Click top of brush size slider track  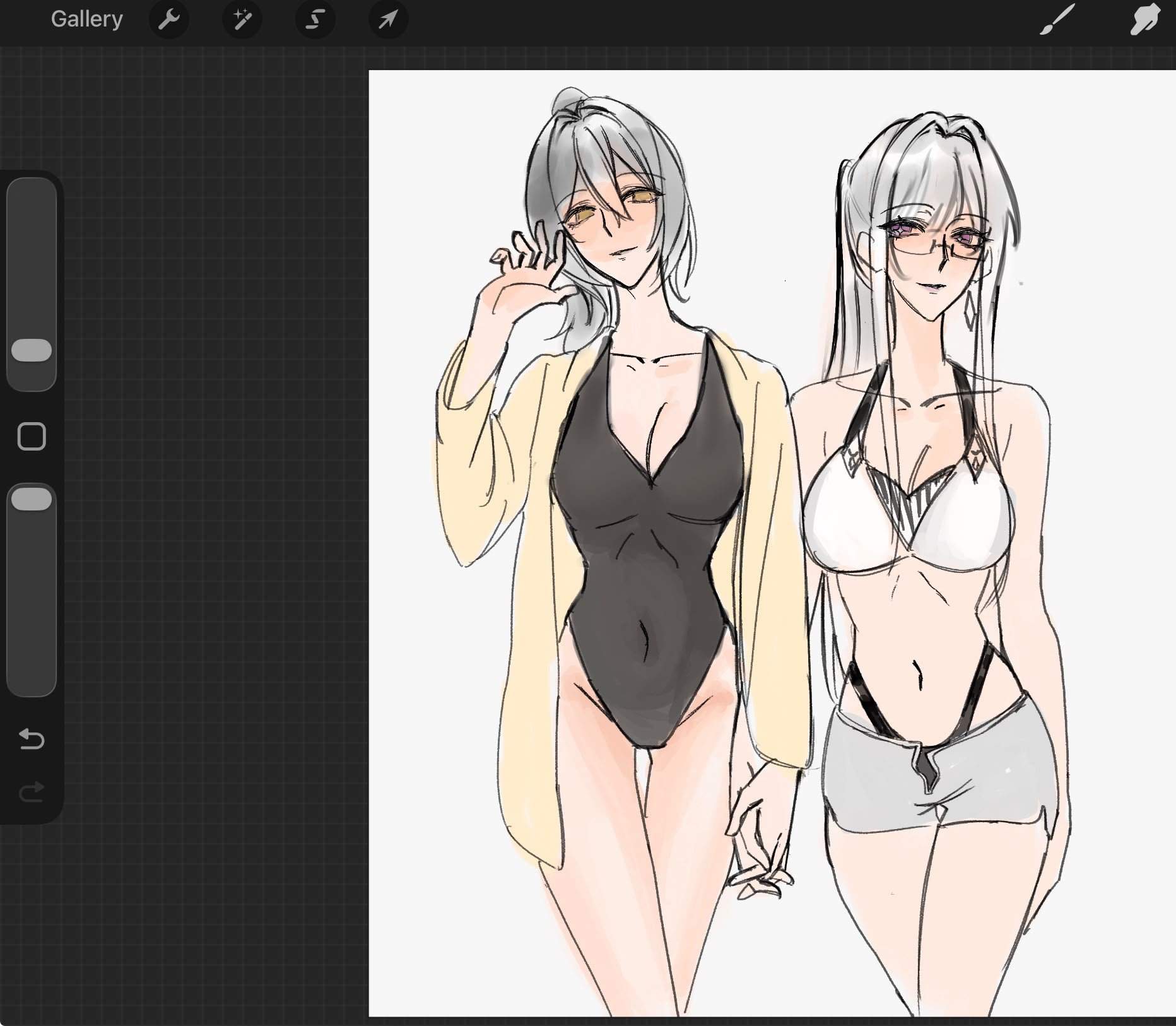tap(32, 189)
